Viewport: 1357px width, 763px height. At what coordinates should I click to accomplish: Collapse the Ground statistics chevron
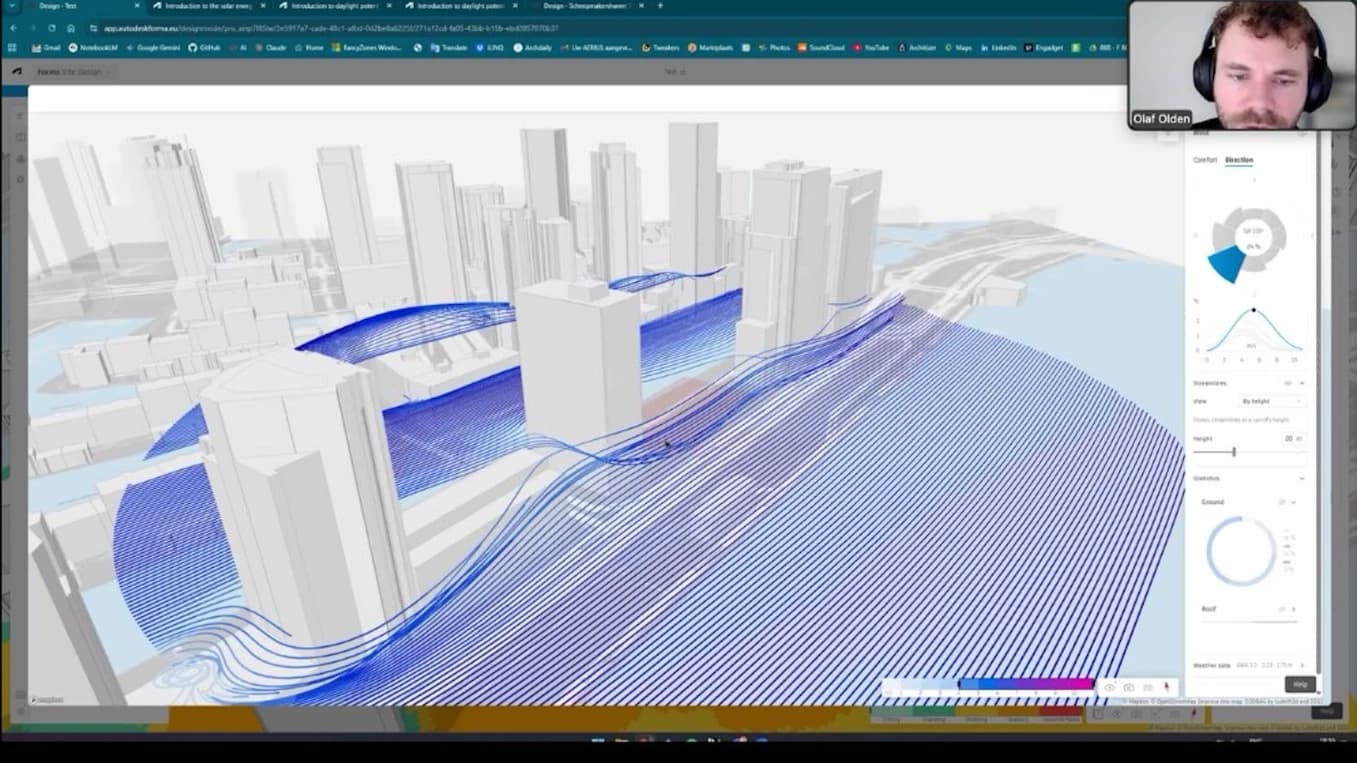(x=1294, y=502)
